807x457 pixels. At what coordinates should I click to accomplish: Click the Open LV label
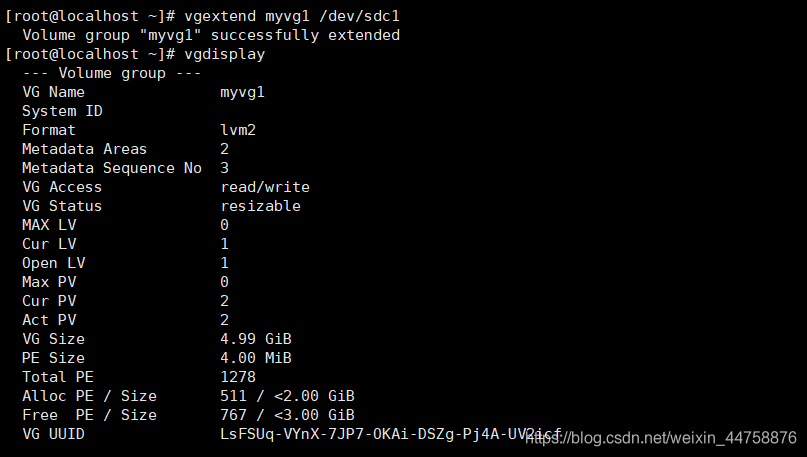pyautogui.click(x=53, y=263)
